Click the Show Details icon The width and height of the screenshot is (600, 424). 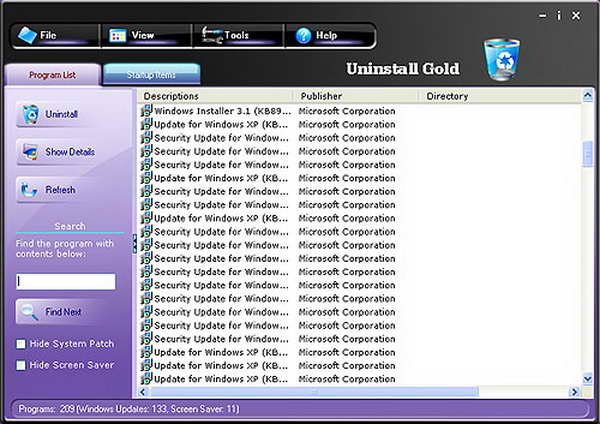tap(29, 152)
